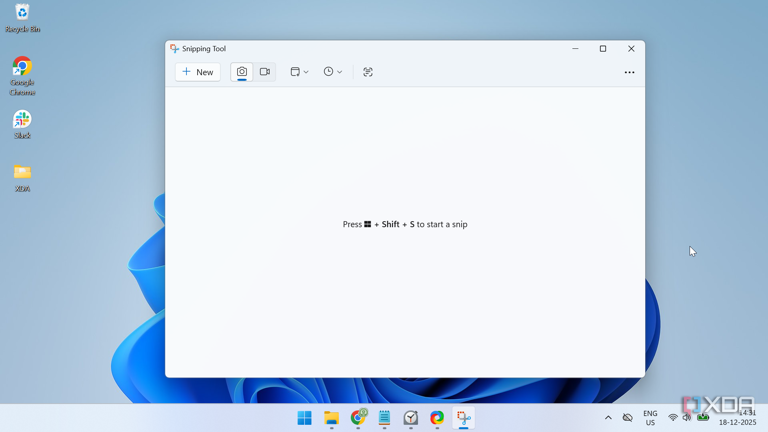Switch to video Record mode
This screenshot has width=768, height=432.
click(265, 72)
